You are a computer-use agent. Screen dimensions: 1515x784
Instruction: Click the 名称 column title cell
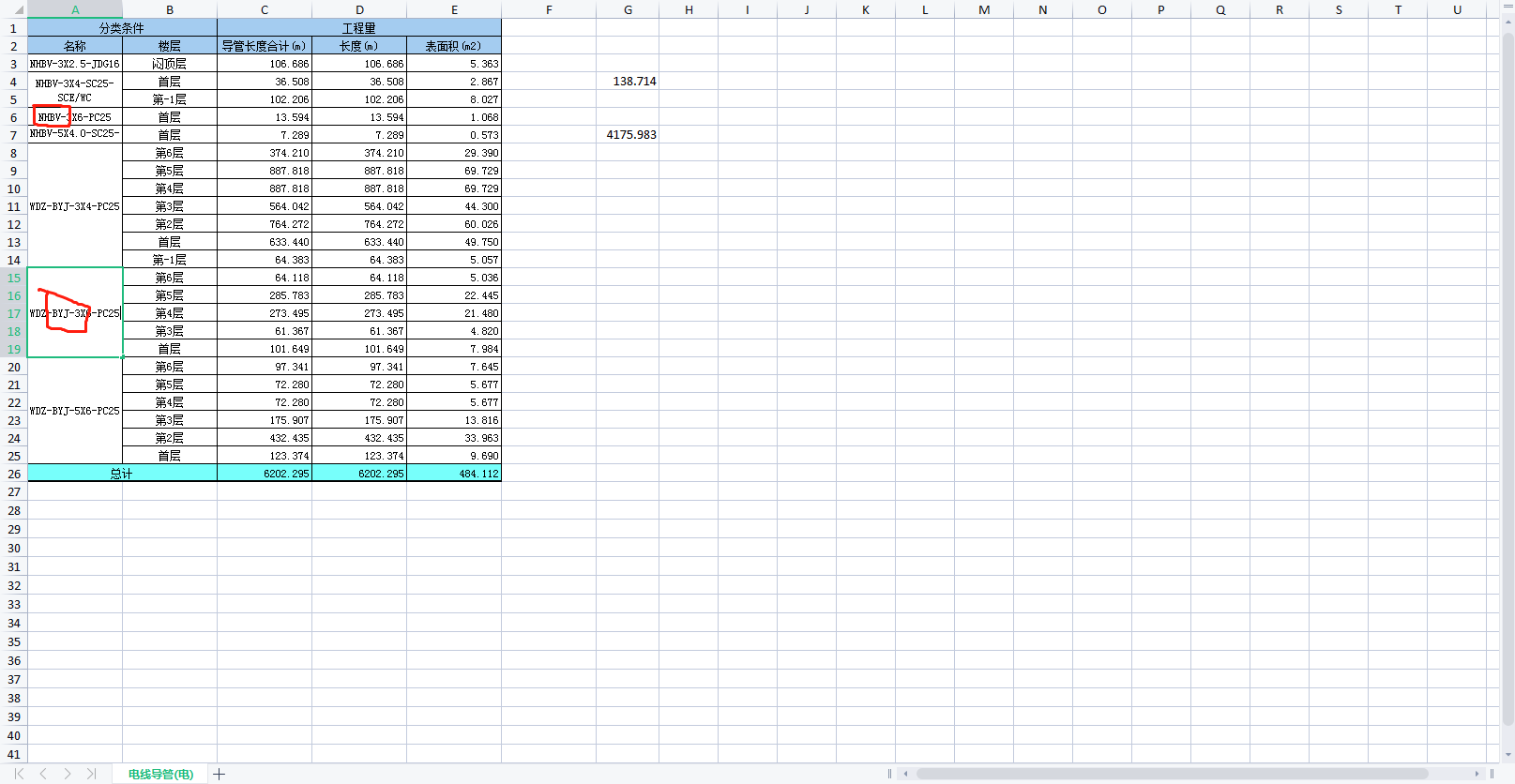pyautogui.click(x=75, y=46)
